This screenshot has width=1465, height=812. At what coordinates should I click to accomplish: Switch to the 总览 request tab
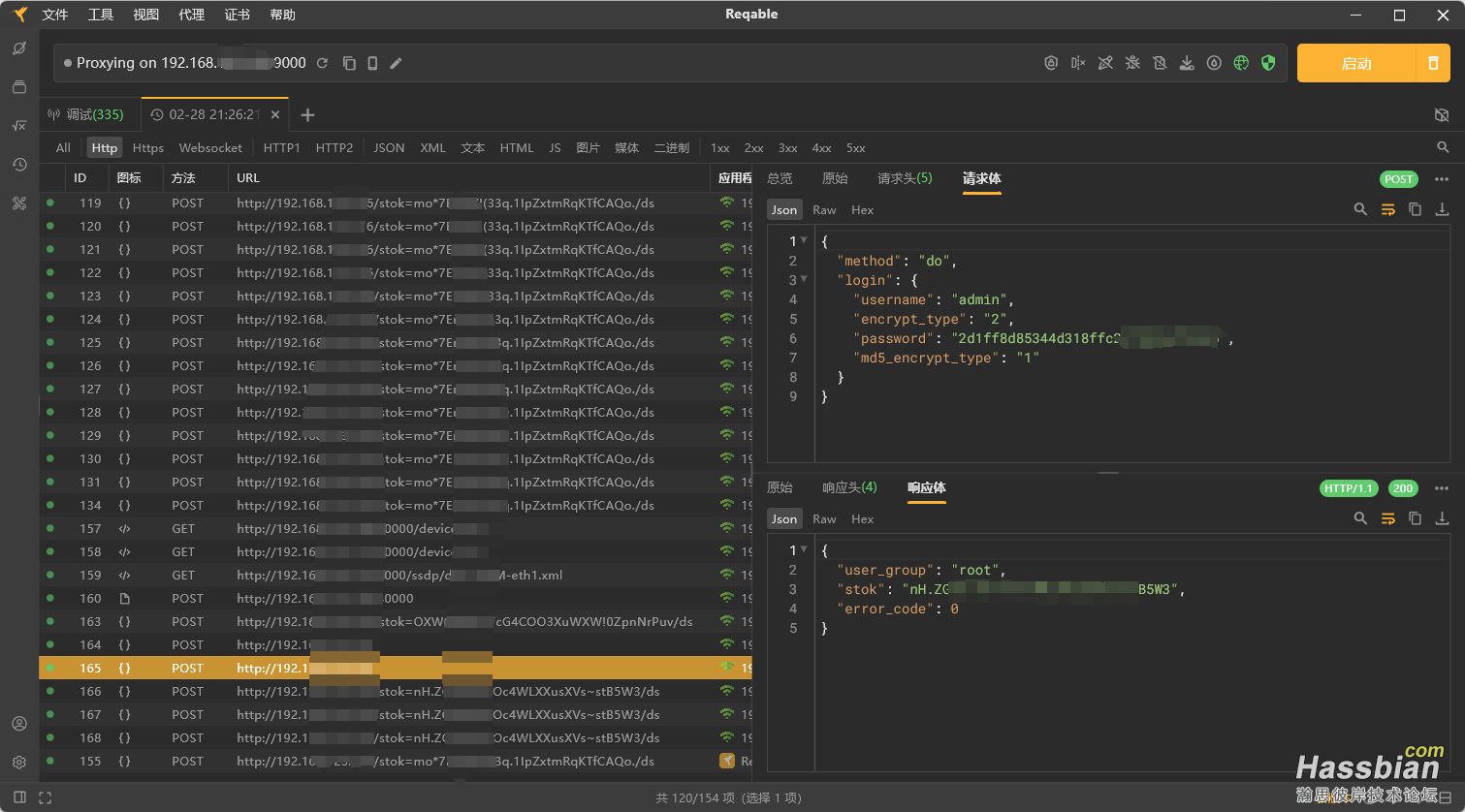pos(780,178)
